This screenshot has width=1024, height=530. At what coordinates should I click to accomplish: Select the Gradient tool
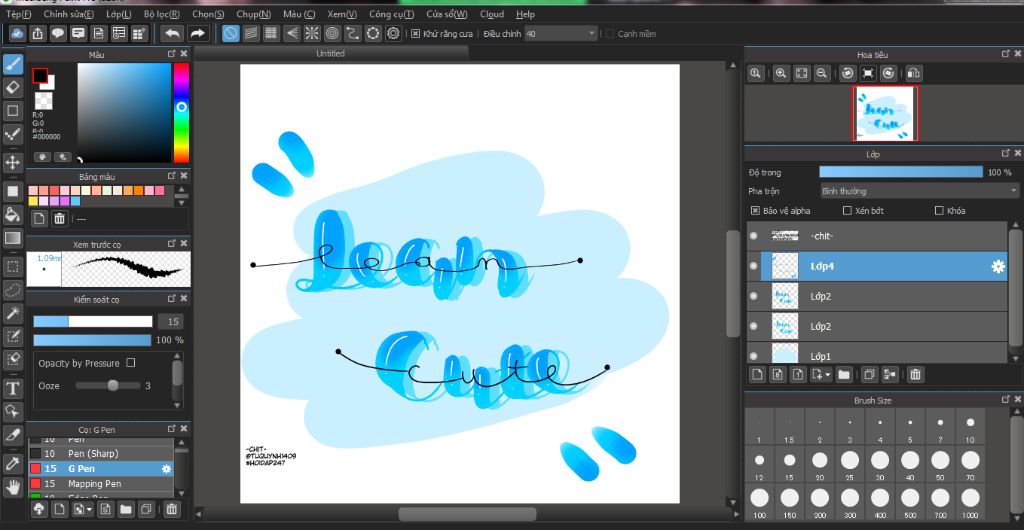(13, 238)
